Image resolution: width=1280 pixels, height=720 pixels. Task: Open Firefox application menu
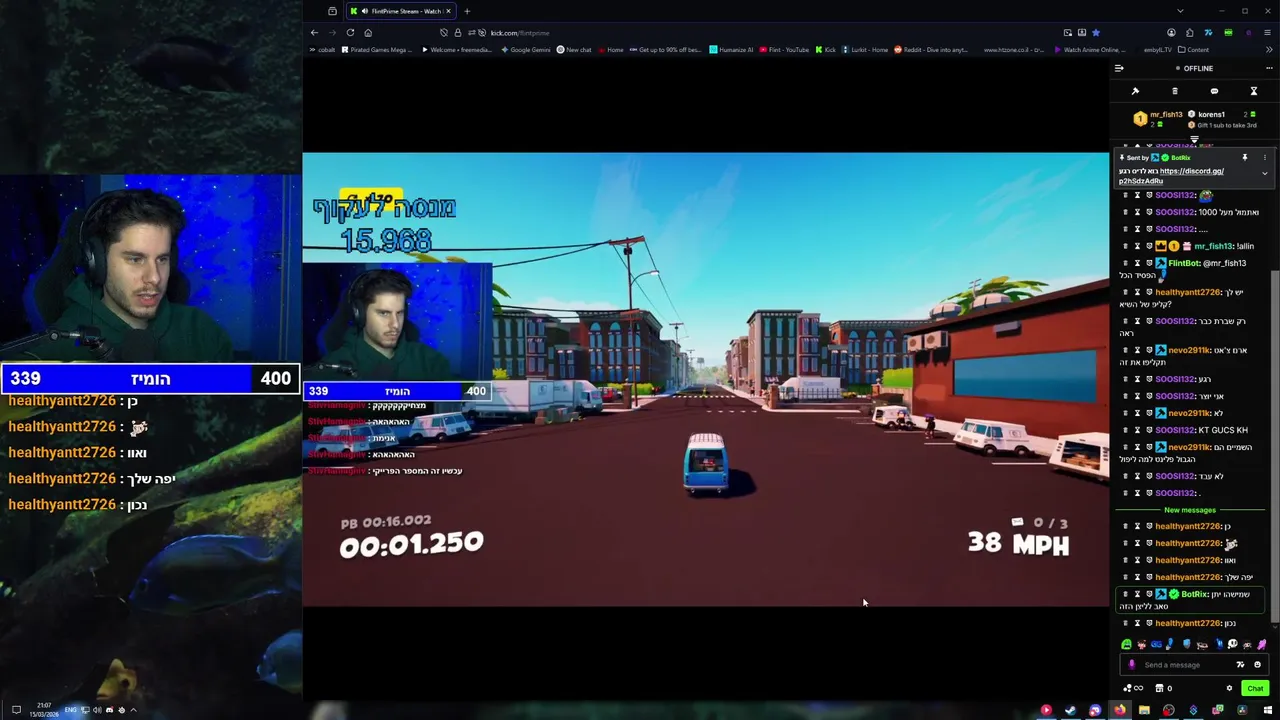pyautogui.click(x=1269, y=33)
